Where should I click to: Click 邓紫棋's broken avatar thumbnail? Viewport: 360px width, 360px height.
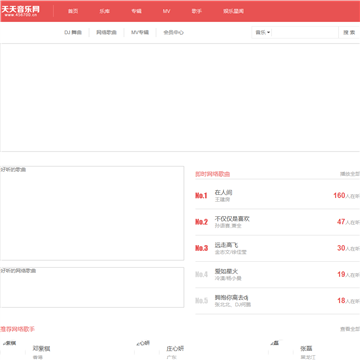pyautogui.click(x=13, y=350)
